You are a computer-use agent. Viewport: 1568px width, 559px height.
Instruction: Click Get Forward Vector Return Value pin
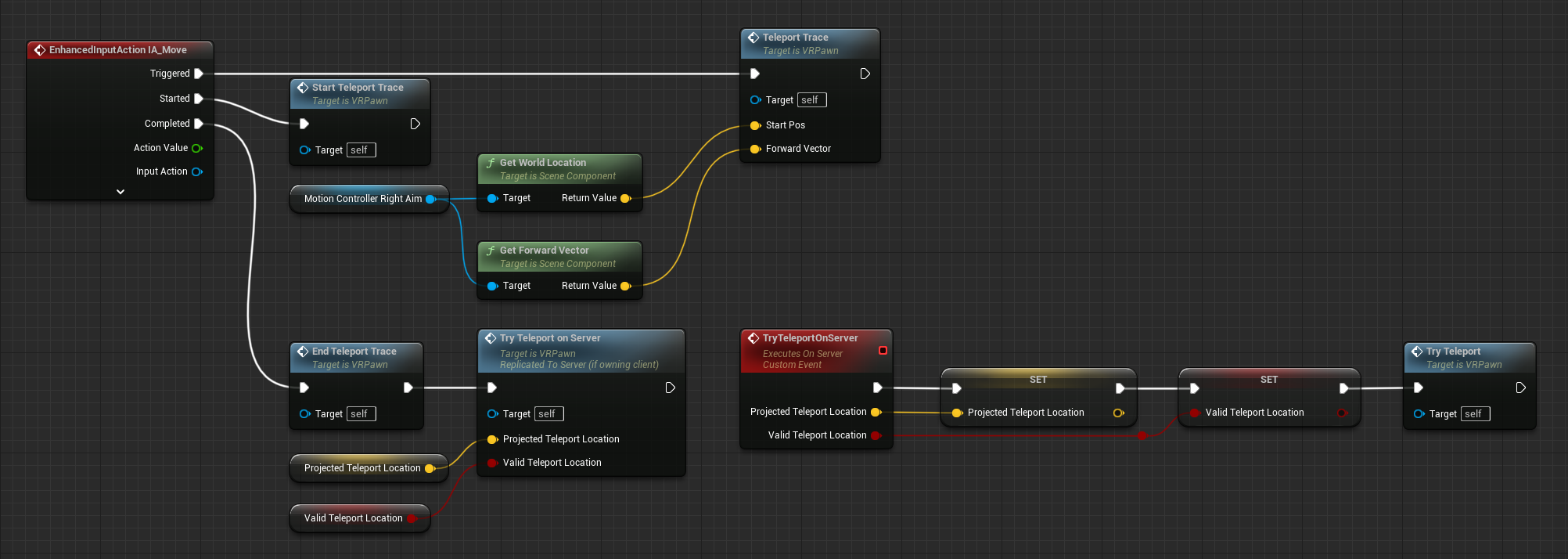(x=626, y=287)
